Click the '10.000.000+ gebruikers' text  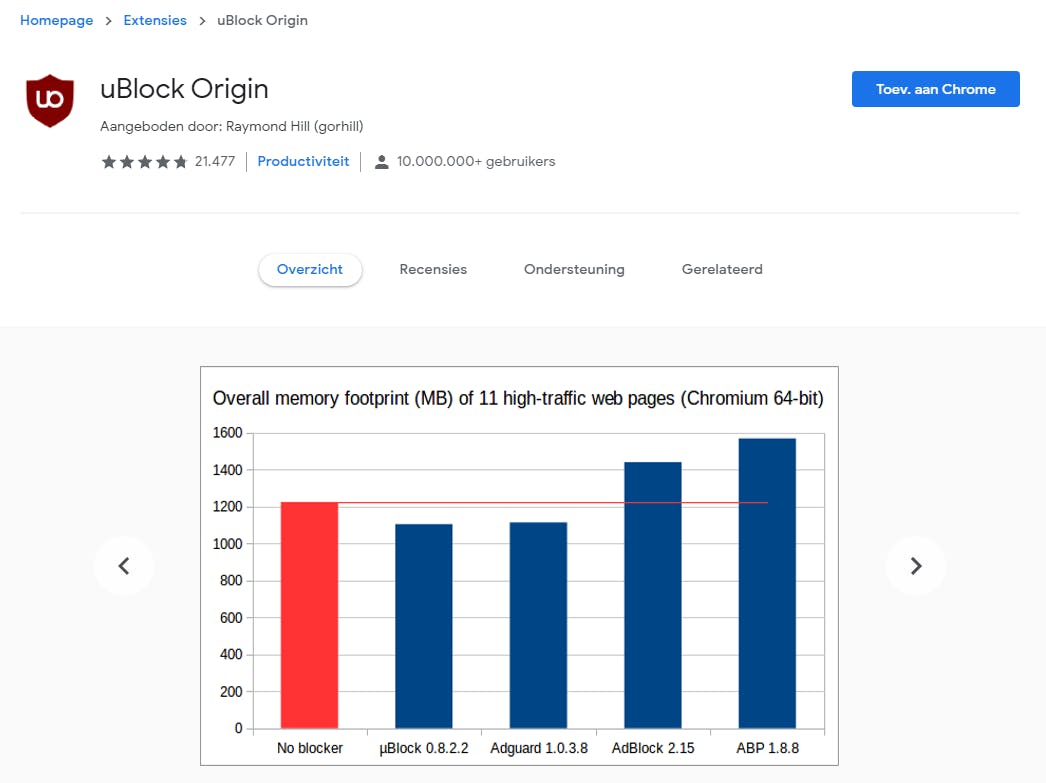click(x=476, y=161)
